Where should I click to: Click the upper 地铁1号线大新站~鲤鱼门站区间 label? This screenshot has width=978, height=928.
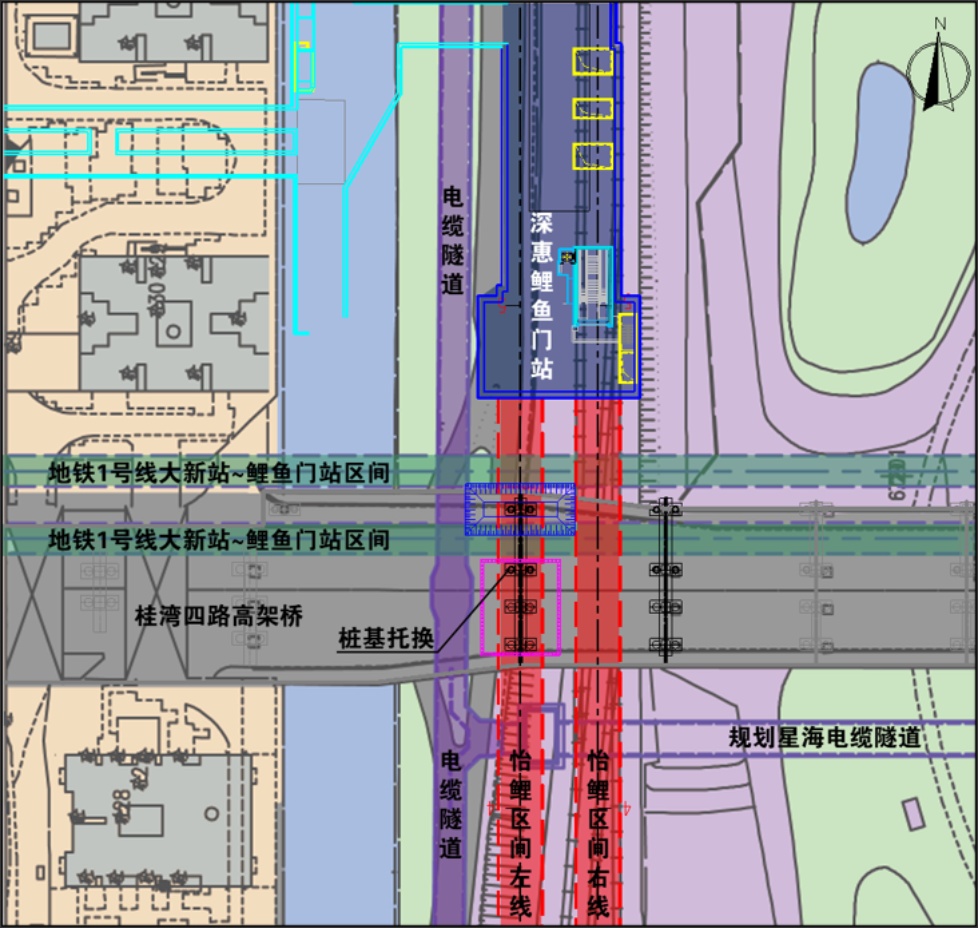[x=219, y=473]
